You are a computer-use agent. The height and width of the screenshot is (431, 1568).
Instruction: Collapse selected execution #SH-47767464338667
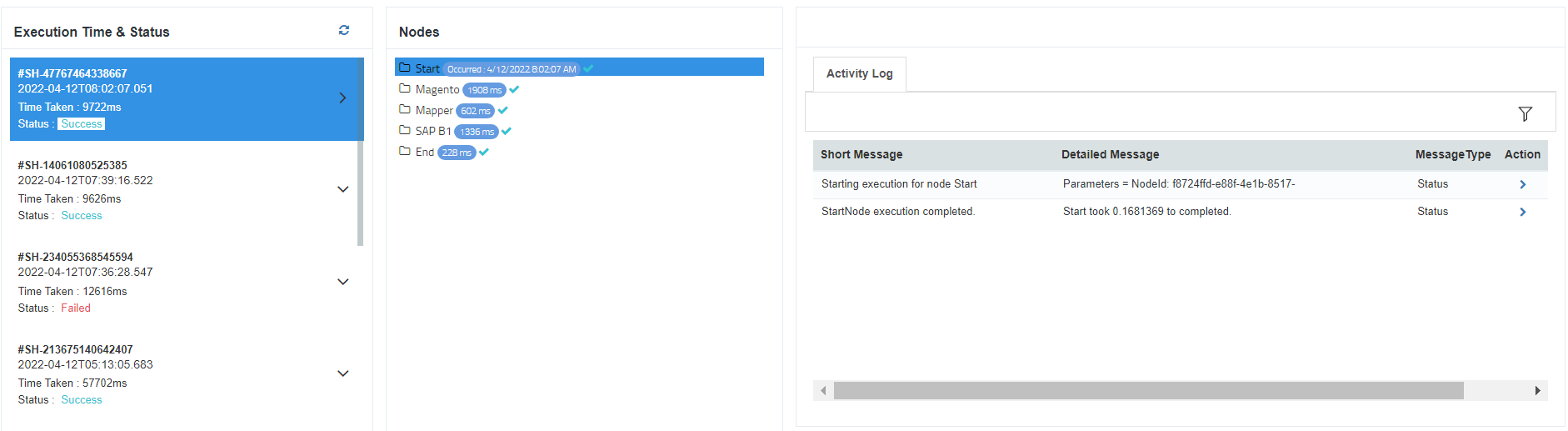pyautogui.click(x=342, y=98)
